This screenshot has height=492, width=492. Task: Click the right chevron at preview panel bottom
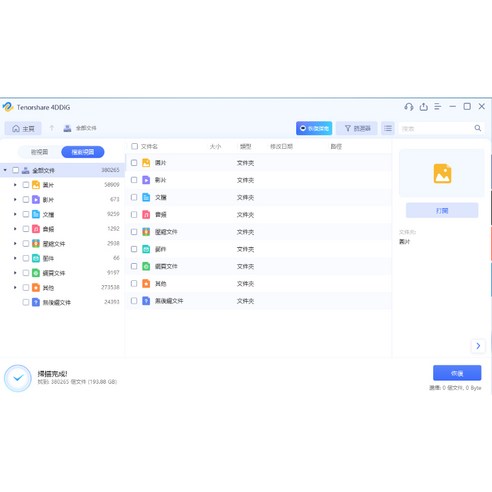point(478,346)
